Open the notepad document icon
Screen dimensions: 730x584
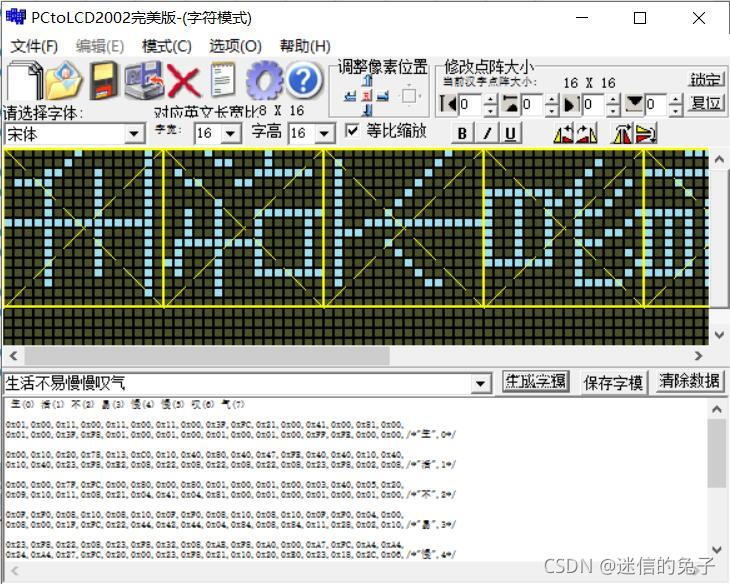click(x=223, y=81)
